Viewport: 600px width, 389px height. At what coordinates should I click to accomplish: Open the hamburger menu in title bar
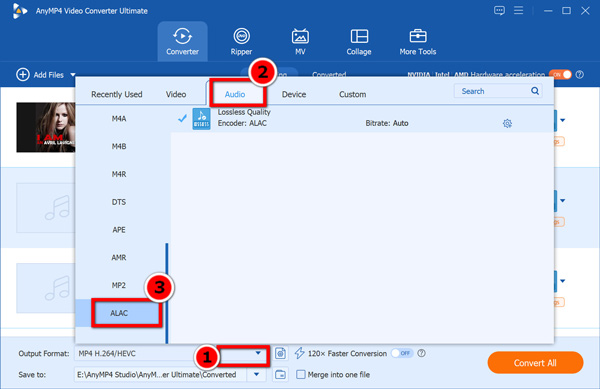tap(518, 10)
